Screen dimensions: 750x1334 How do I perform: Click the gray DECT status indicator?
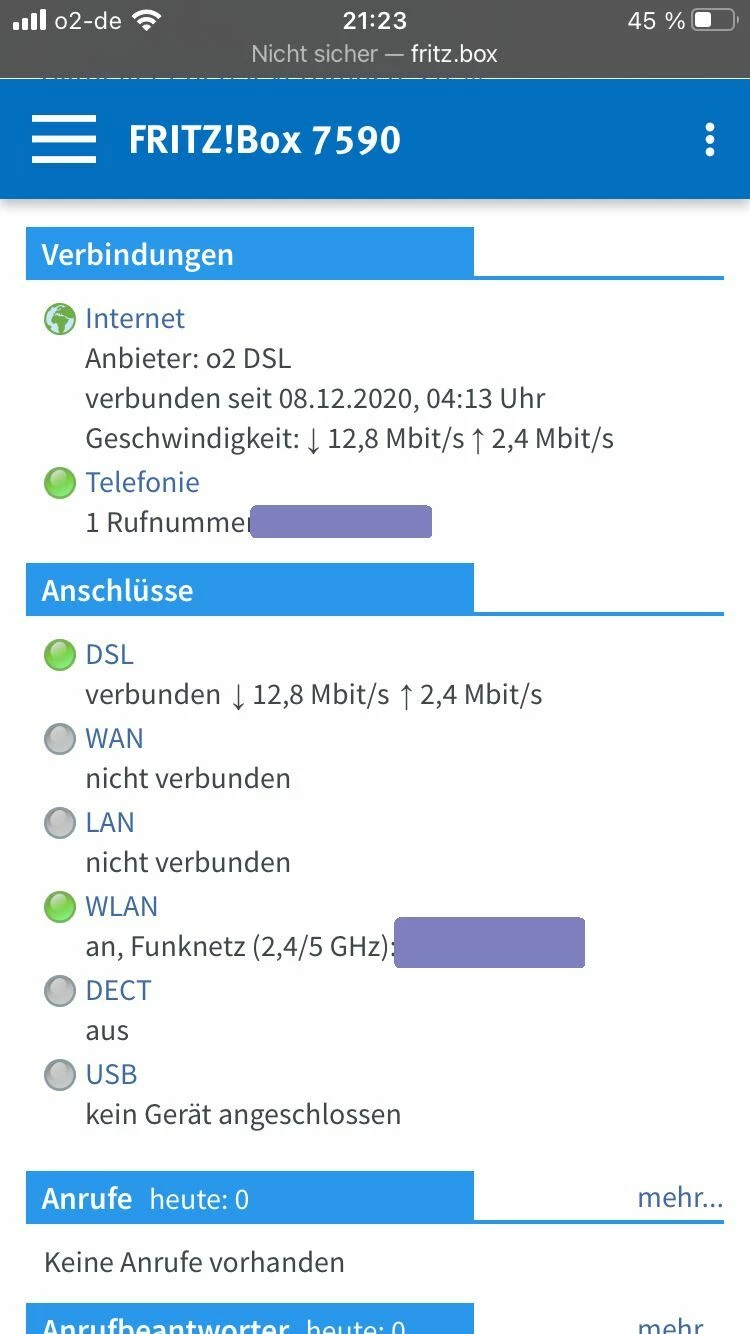[x=60, y=991]
